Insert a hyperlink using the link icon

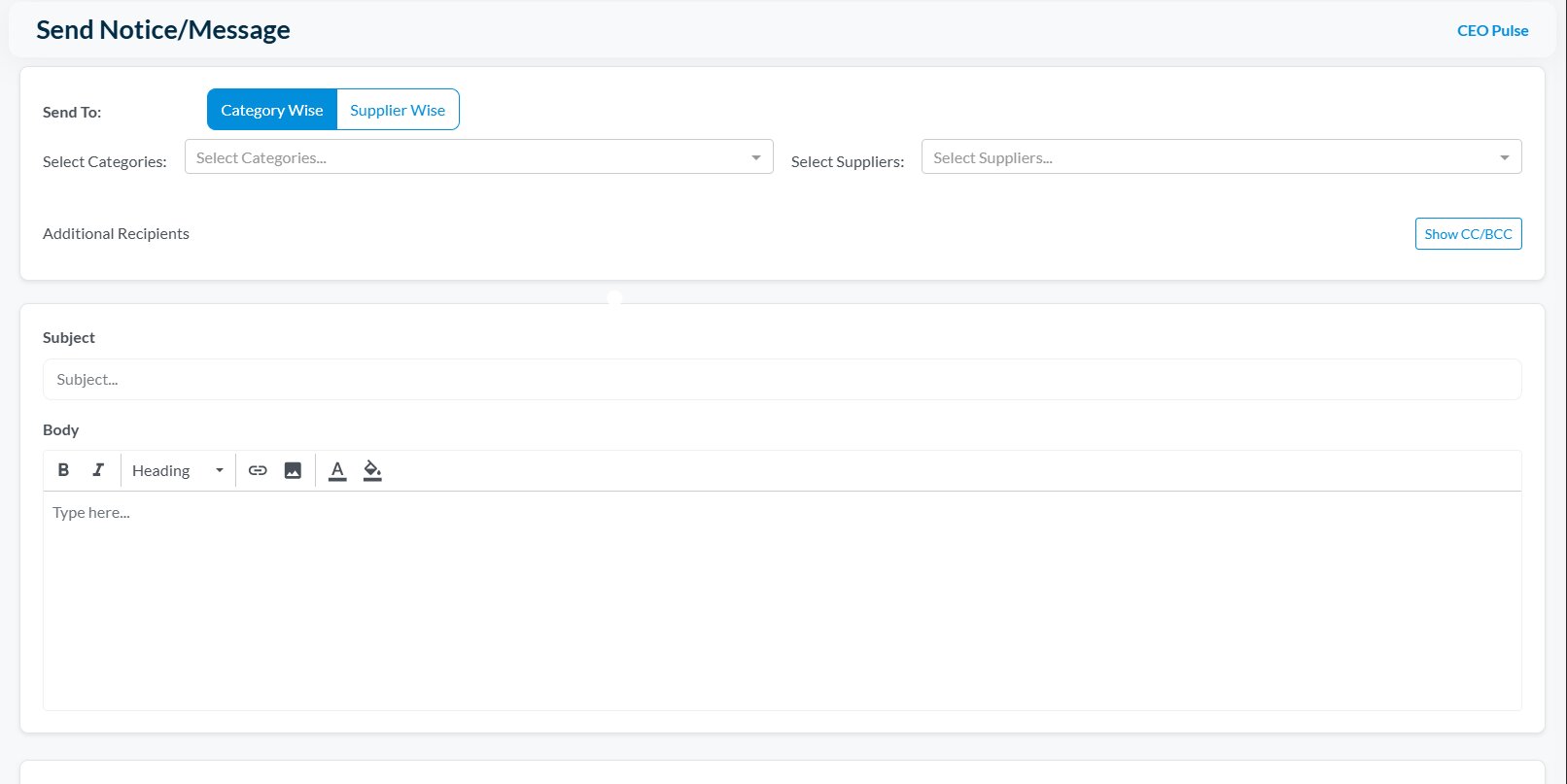click(258, 470)
